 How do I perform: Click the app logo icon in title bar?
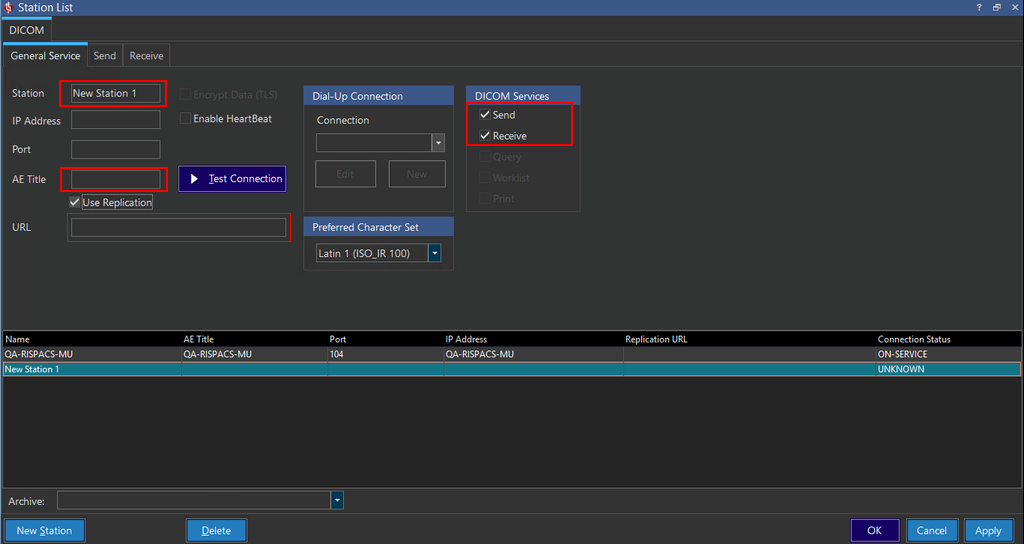(9, 8)
